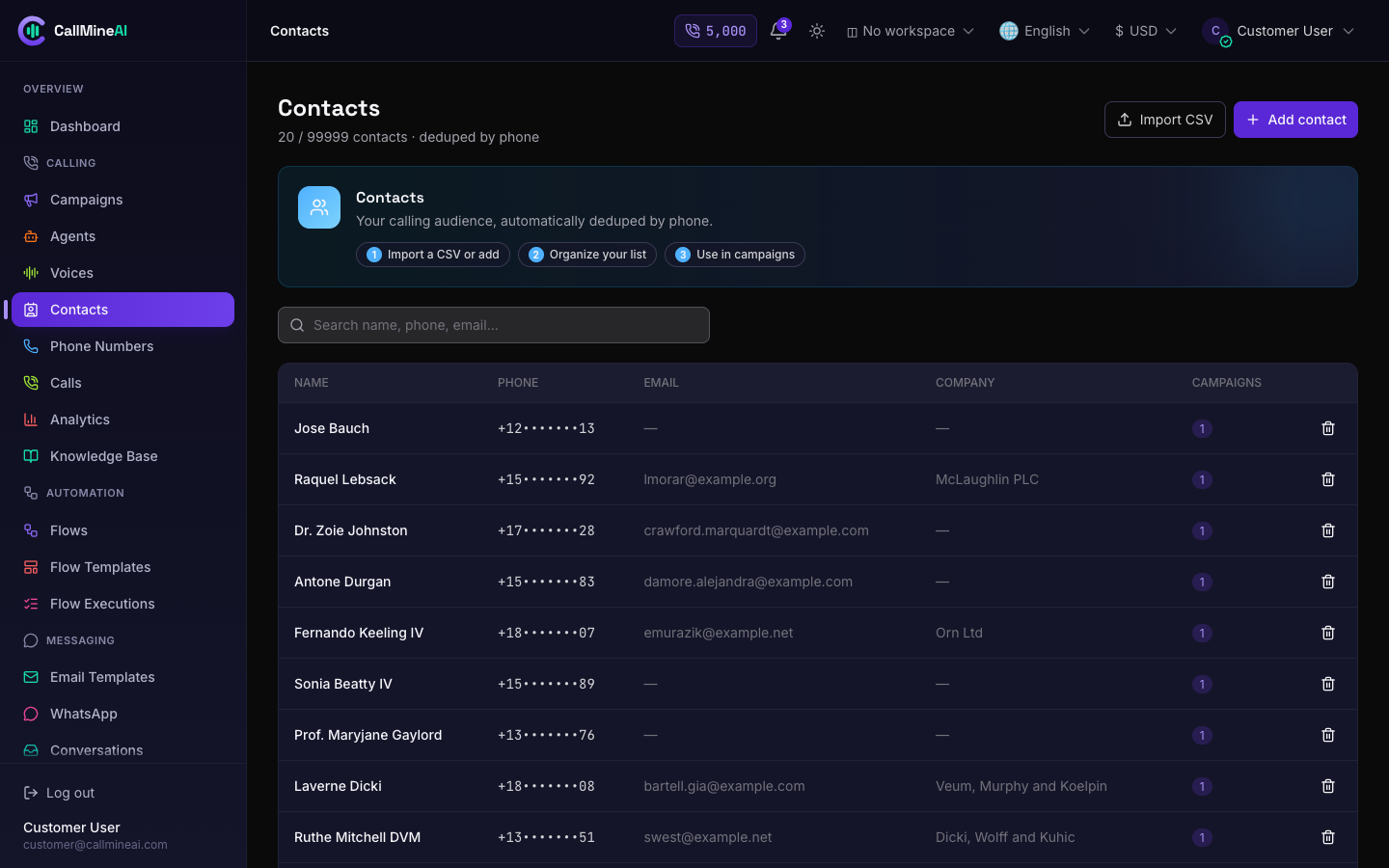The height and width of the screenshot is (868, 1389).
Task: Delete the Antone Durgan contact
Action: [x=1328, y=582]
